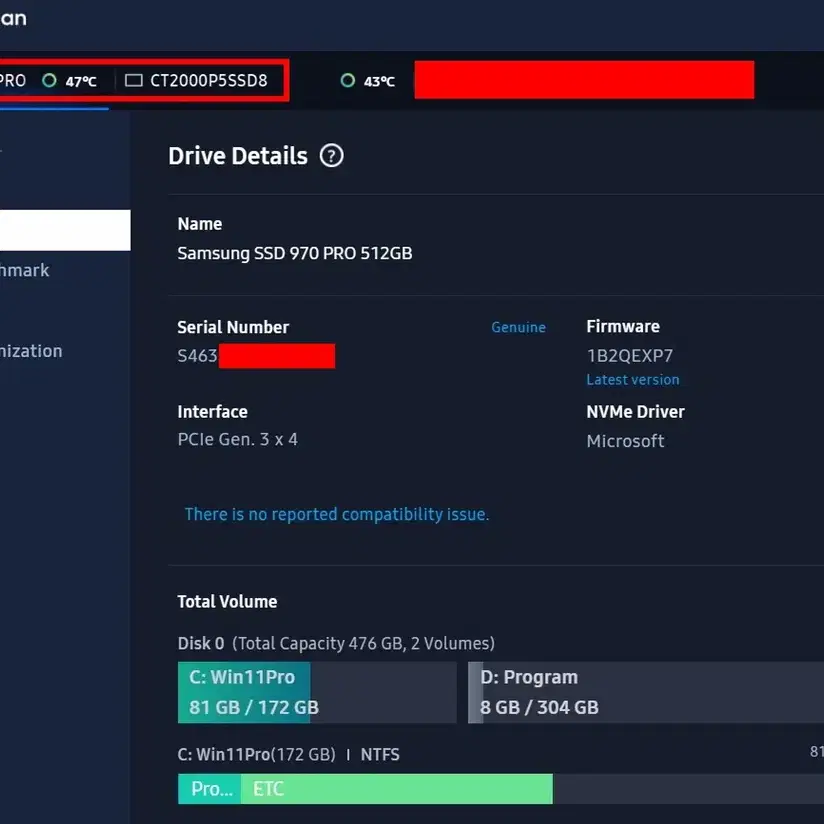
Task: Click the C: Win11Pro(172 GB) NTFS label
Action: coord(288,755)
